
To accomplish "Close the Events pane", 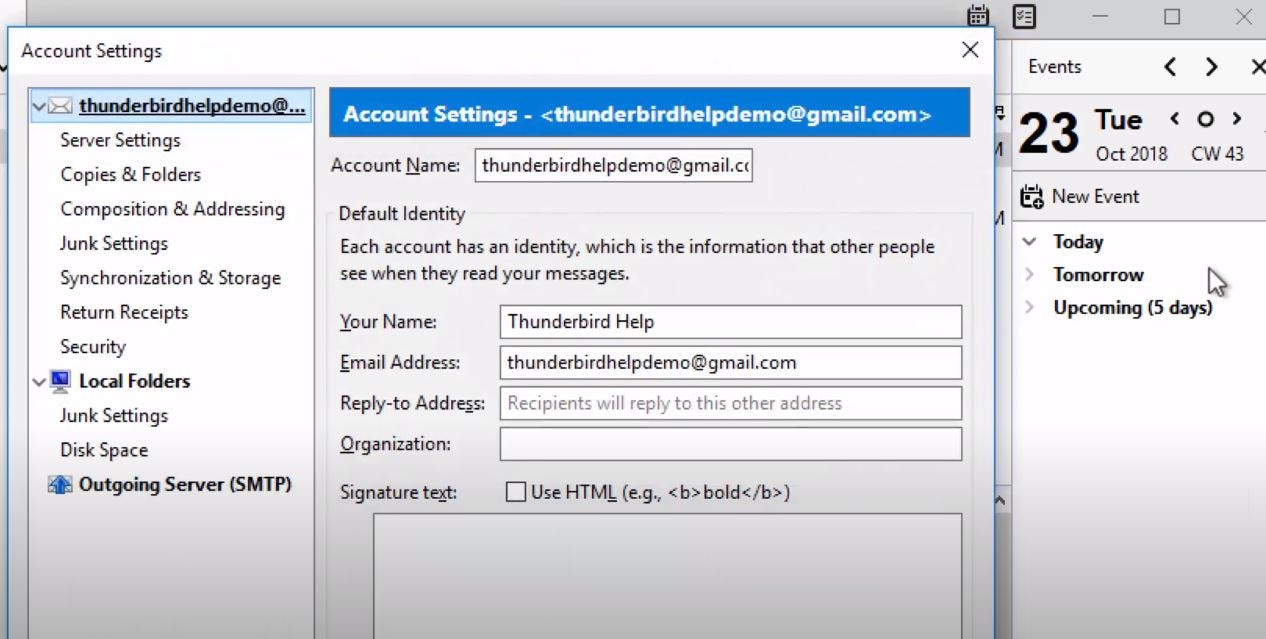I will 1258,67.
